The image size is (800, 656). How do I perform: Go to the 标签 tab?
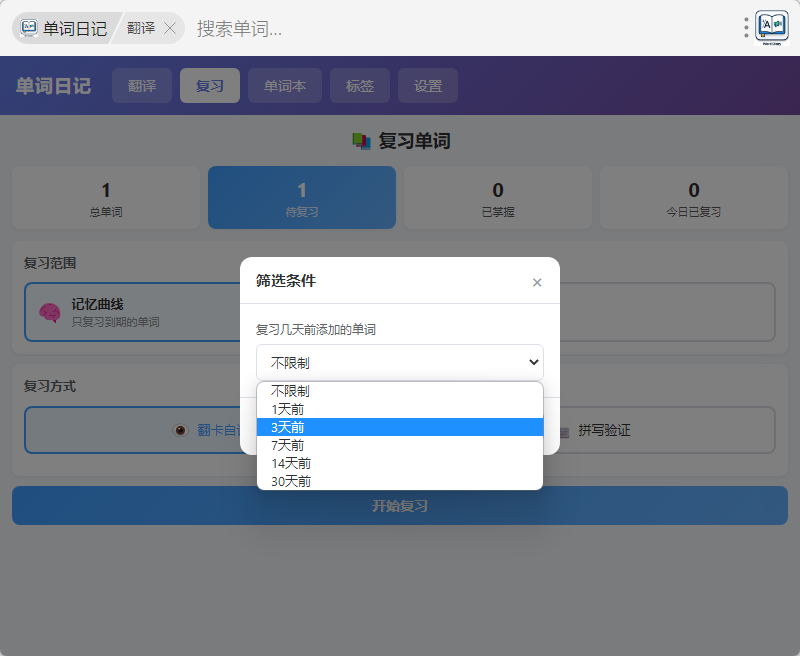tap(360, 86)
